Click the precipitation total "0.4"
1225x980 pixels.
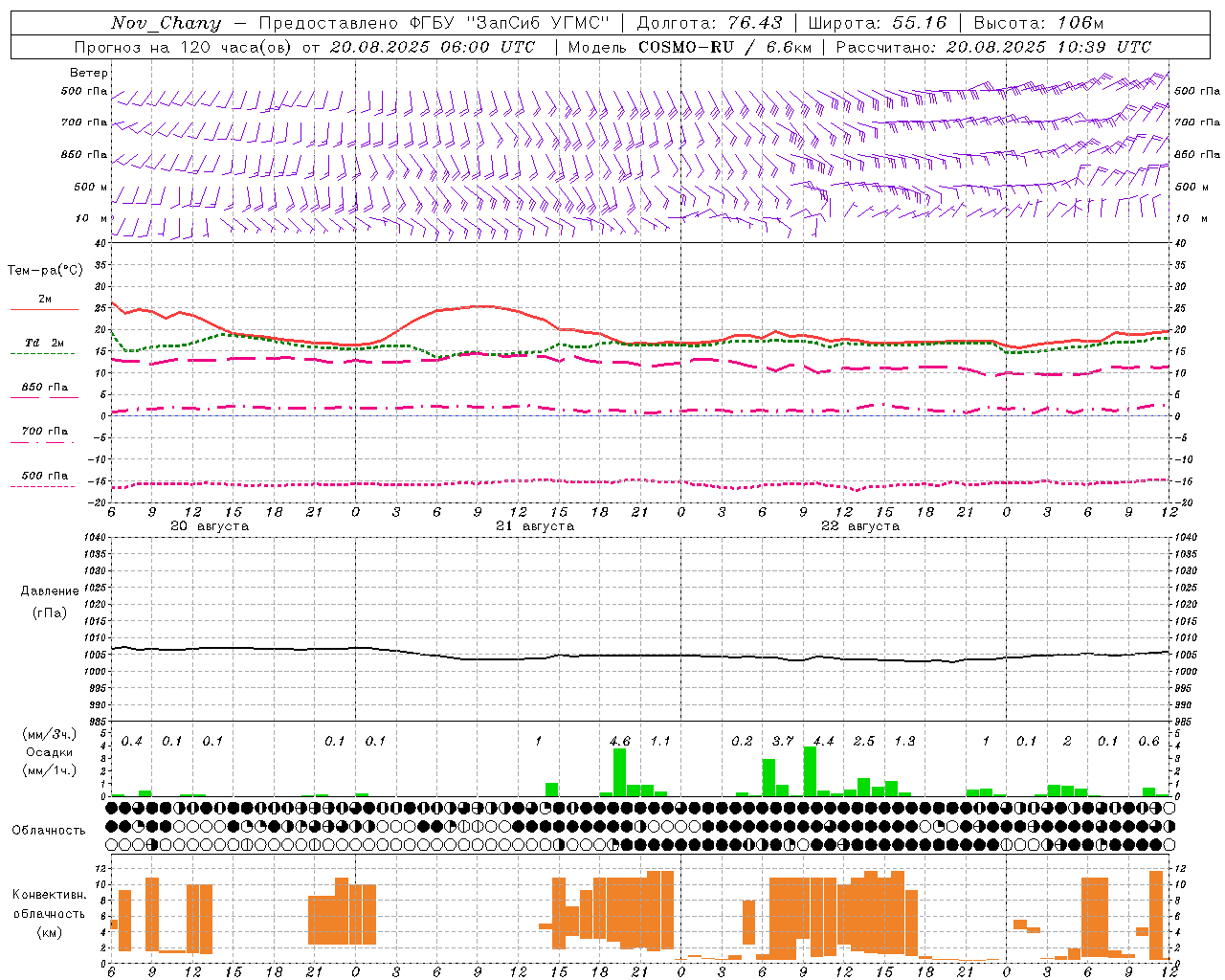pyautogui.click(x=132, y=741)
